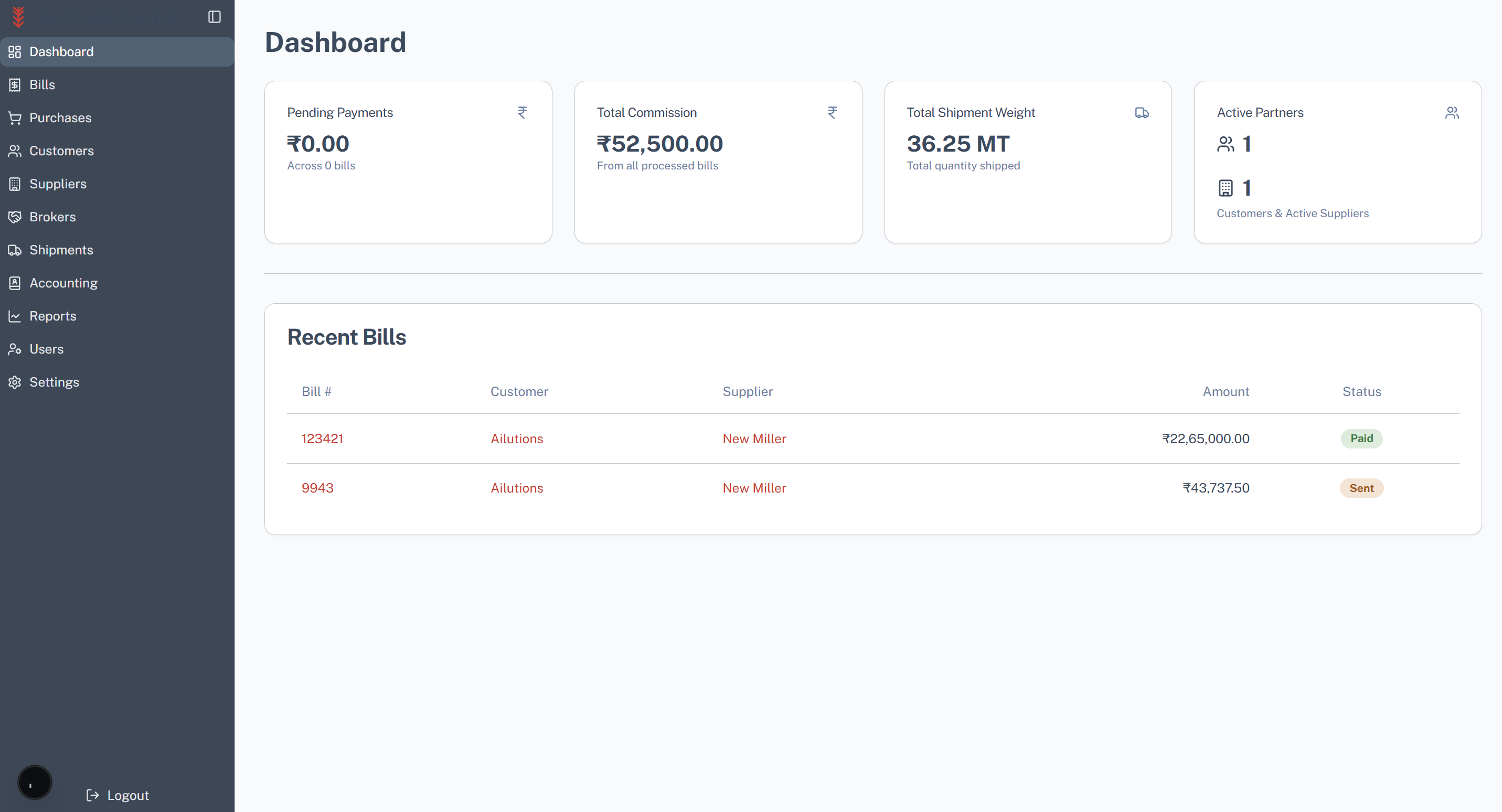Screen dimensions: 1502x812
Task: Click truck icon on Total Shipment Weight card
Action: coord(1142,113)
